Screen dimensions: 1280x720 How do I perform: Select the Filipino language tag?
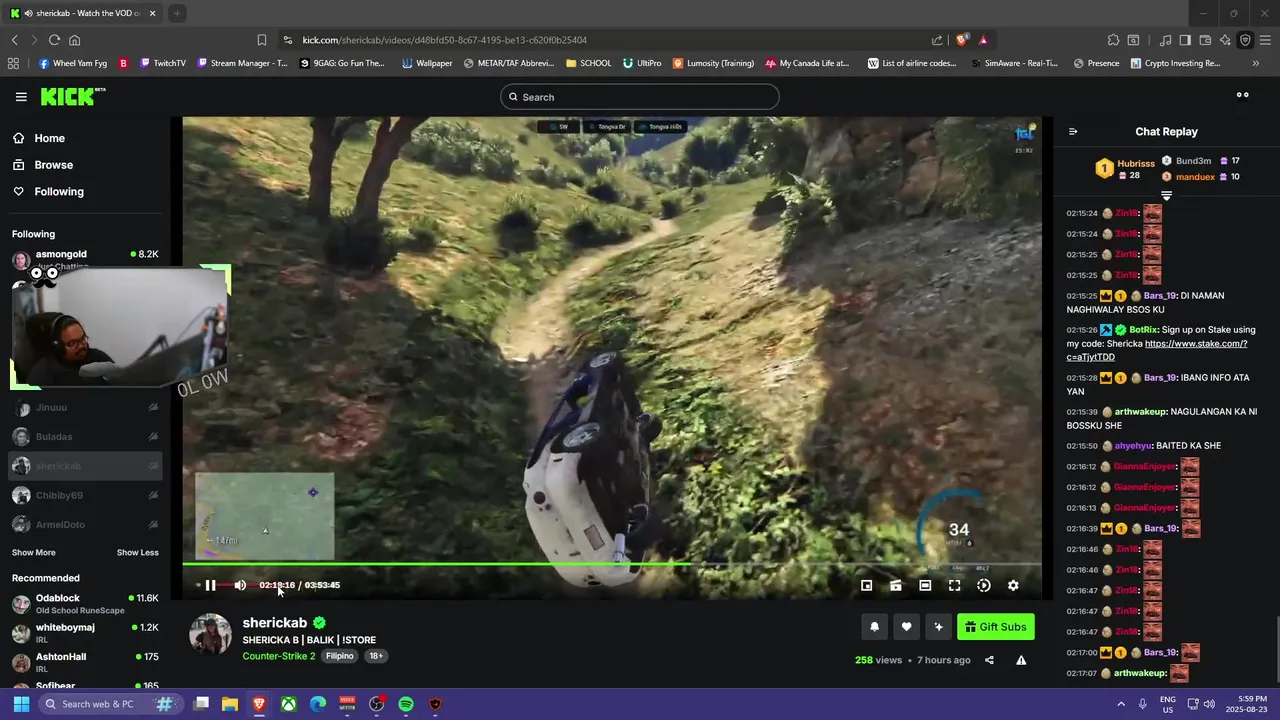tap(340, 656)
